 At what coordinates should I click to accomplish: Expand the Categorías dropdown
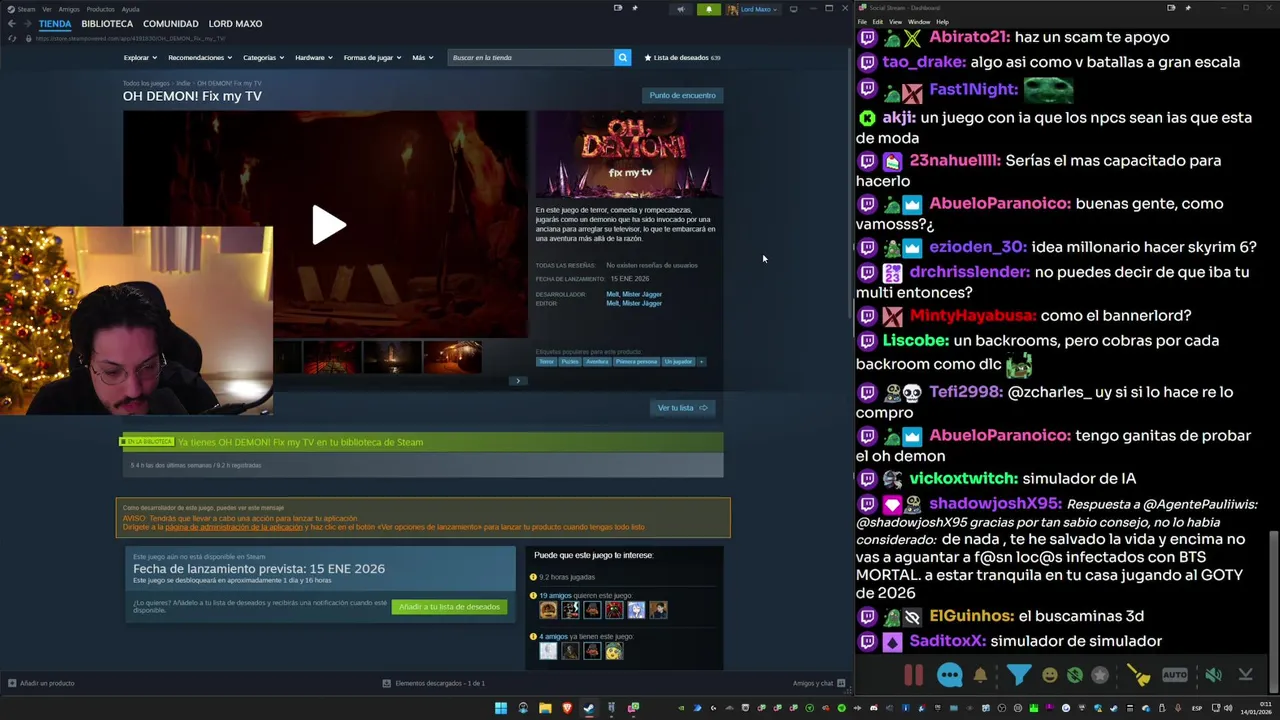tap(263, 57)
